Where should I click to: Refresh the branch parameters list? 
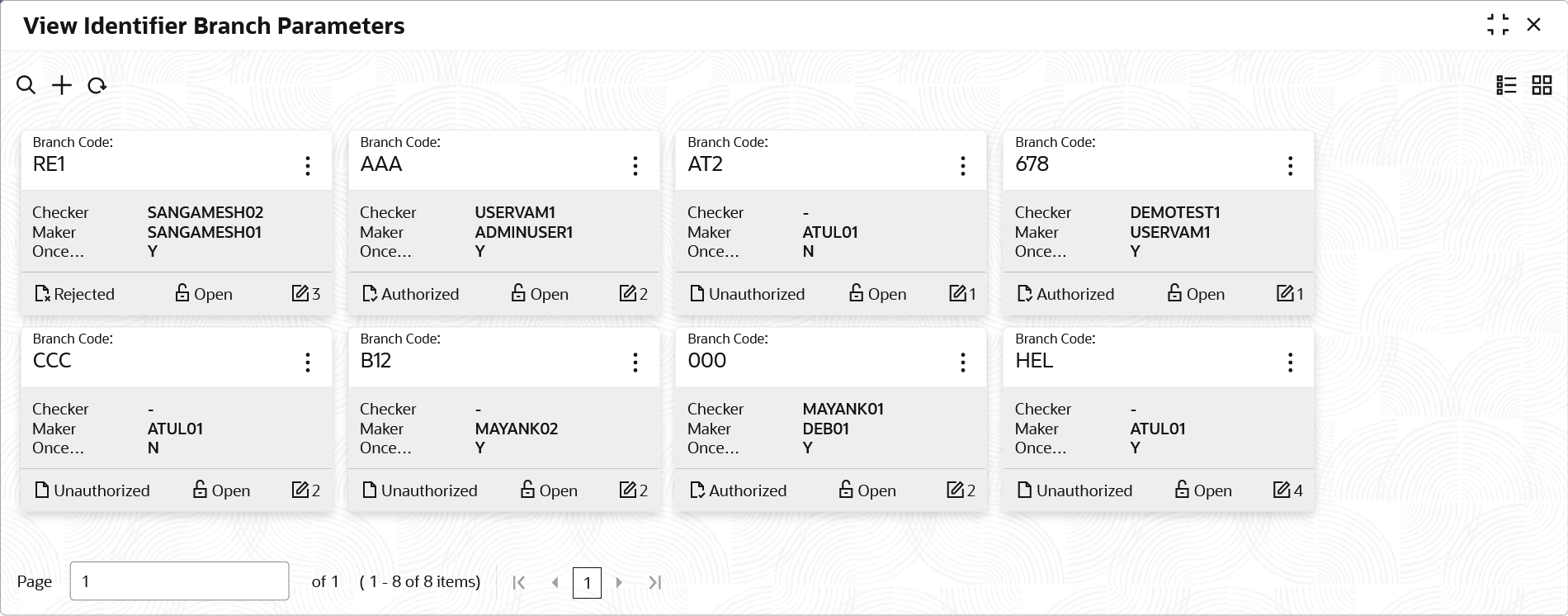(x=97, y=85)
